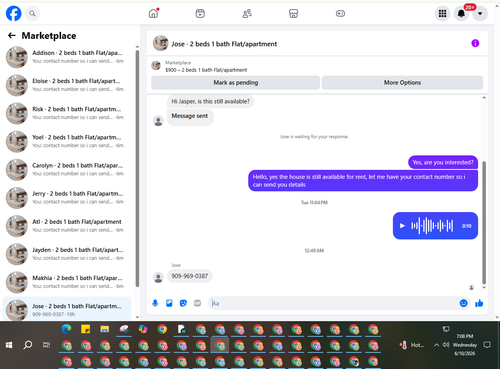Record a voice clip with microphone icon

click(155, 303)
